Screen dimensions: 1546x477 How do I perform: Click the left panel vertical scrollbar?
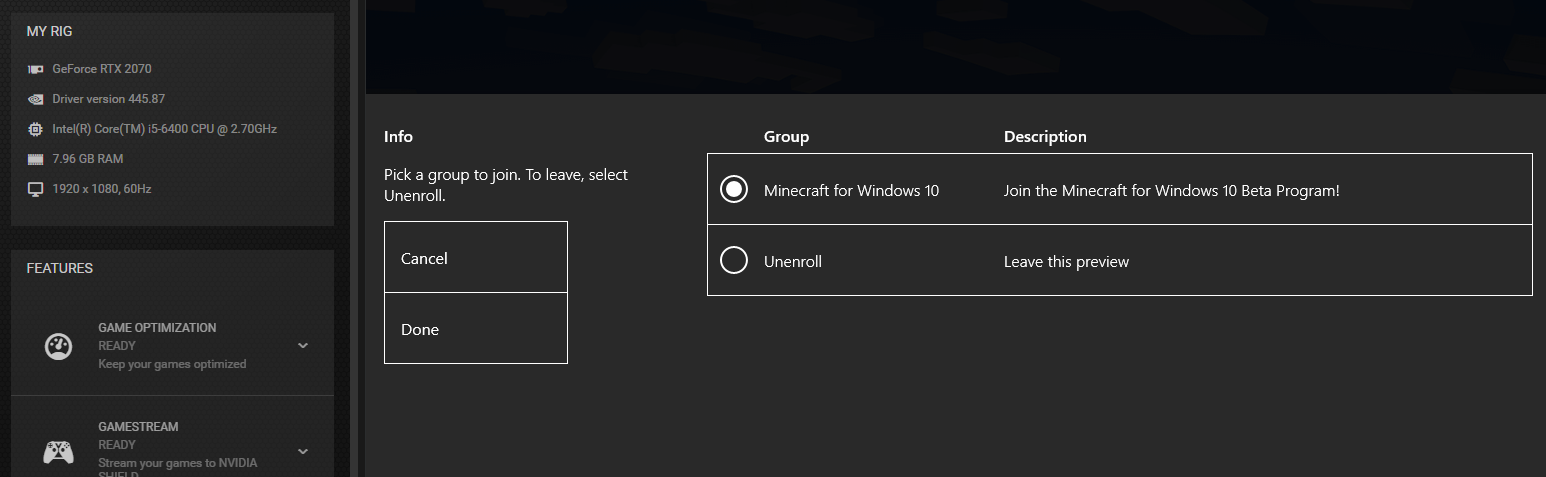[x=354, y=240]
